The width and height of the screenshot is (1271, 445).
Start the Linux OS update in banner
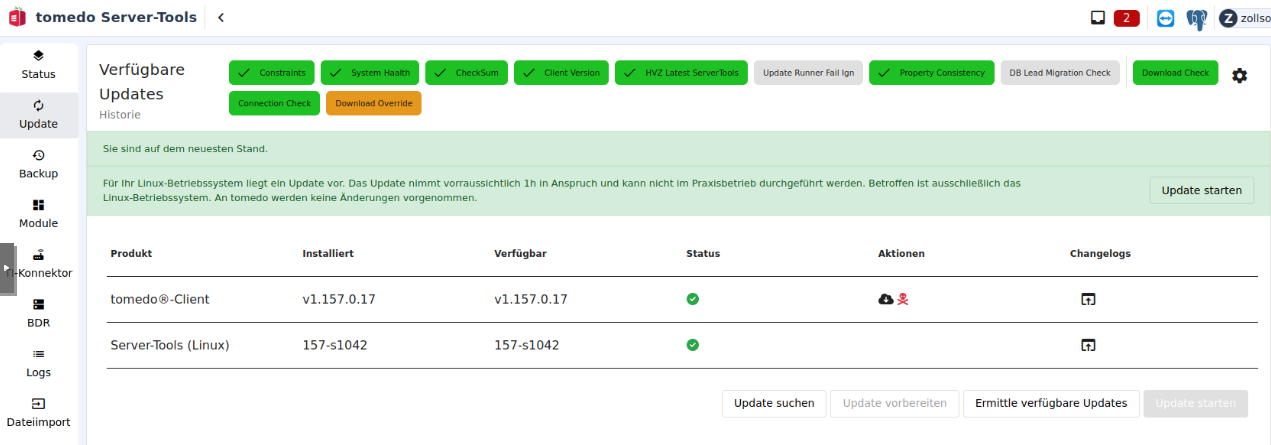(1201, 190)
